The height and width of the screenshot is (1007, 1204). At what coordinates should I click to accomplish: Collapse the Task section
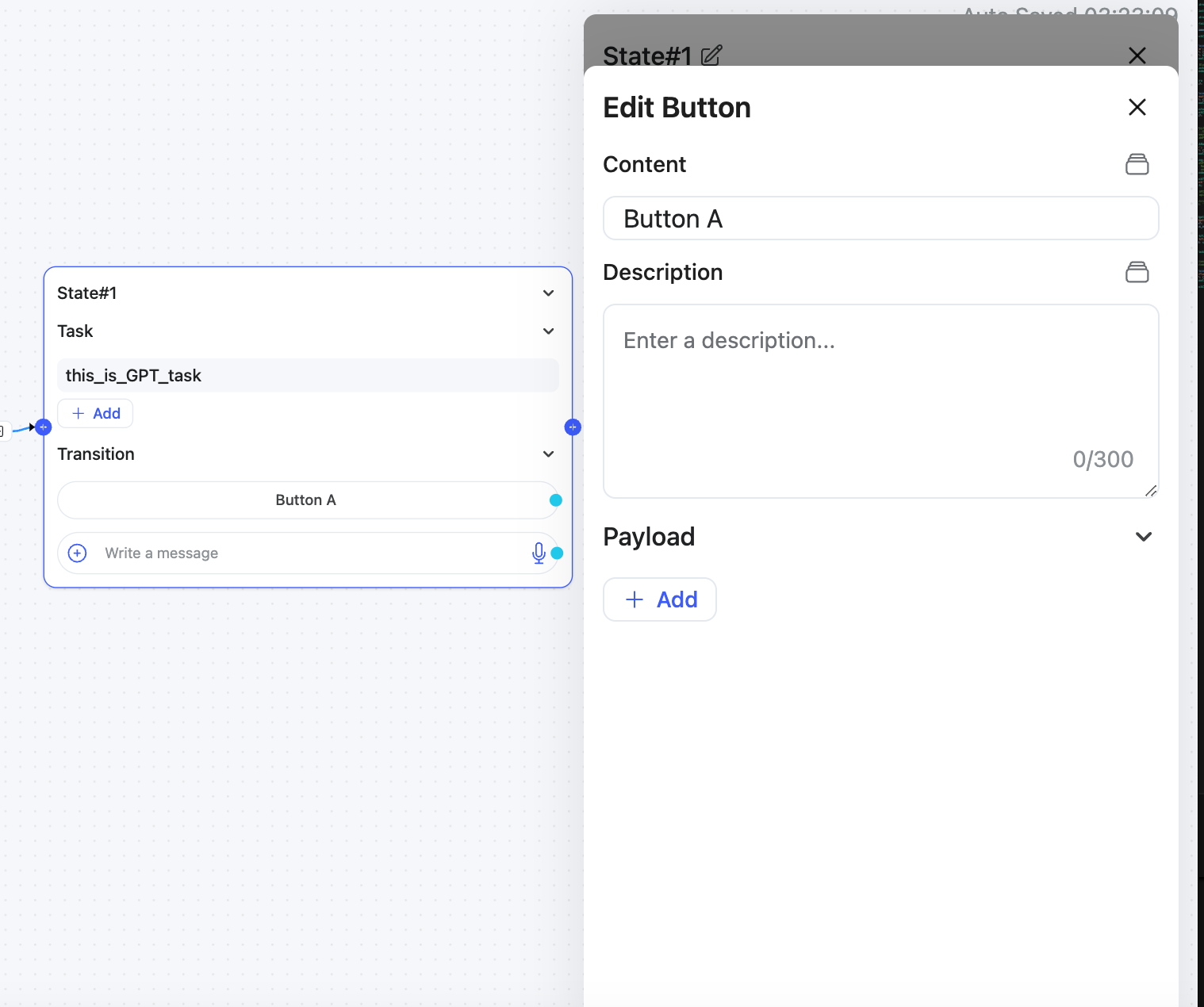548,331
